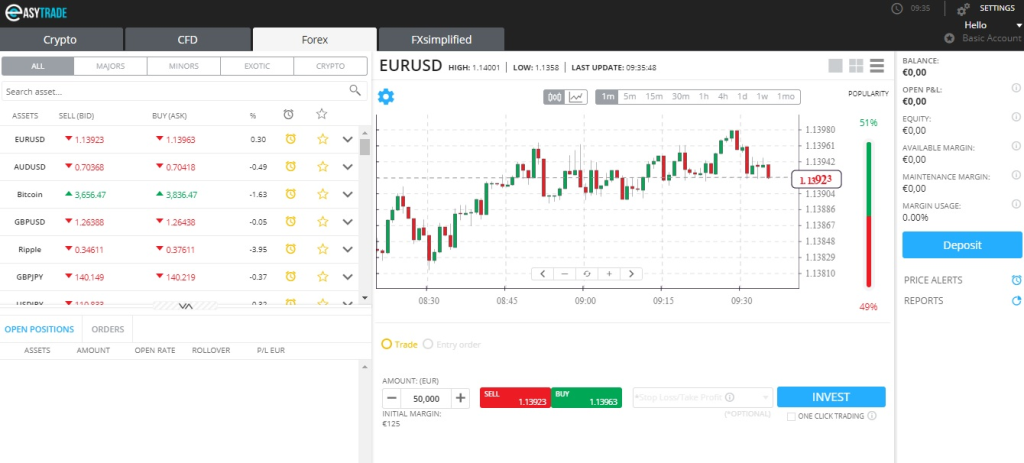Expand the GBPUSD row chevron

(x=347, y=221)
